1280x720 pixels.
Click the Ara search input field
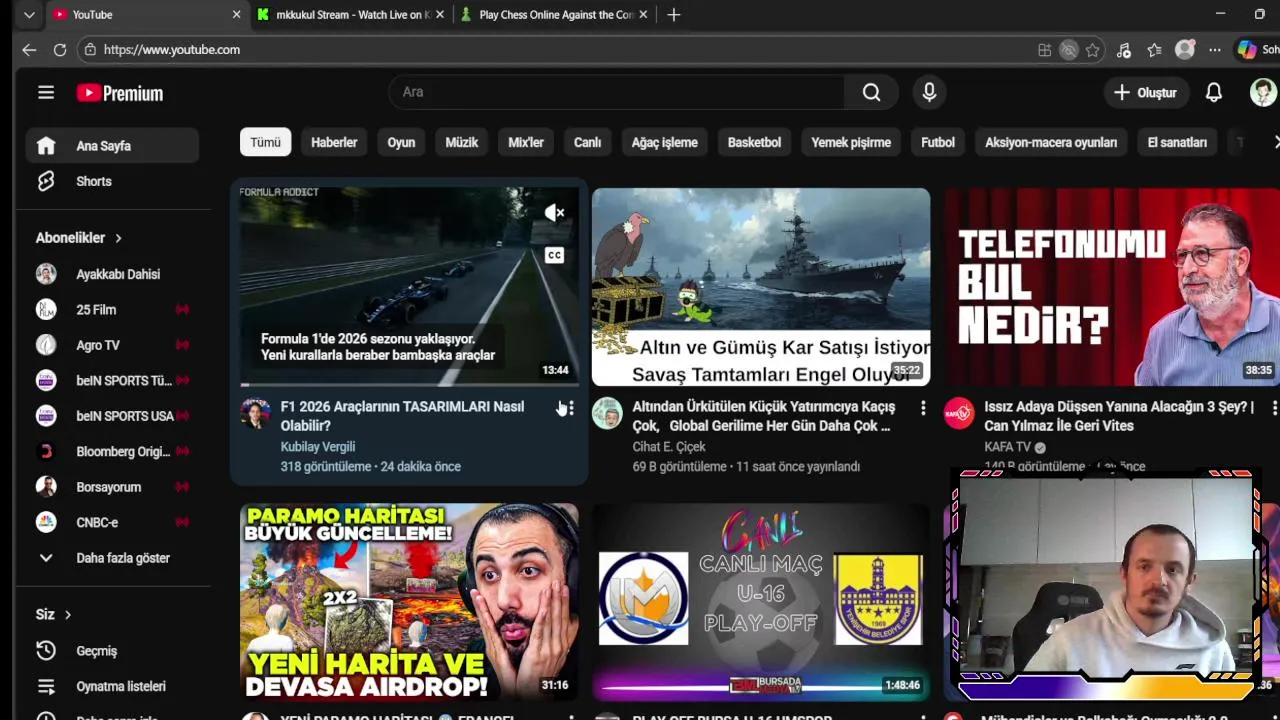pos(616,92)
